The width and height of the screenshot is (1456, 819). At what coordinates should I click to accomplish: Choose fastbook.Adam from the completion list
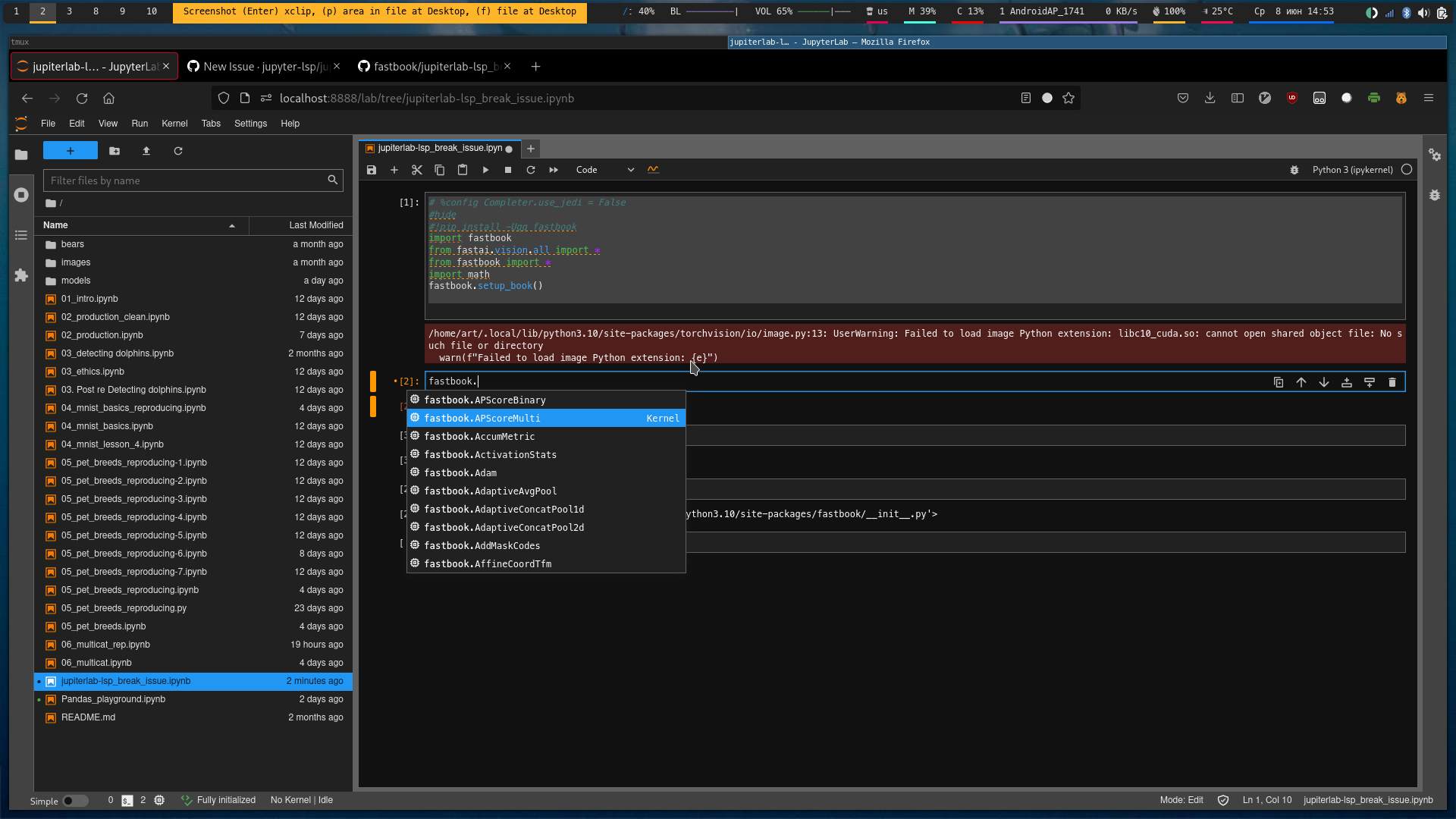click(460, 473)
